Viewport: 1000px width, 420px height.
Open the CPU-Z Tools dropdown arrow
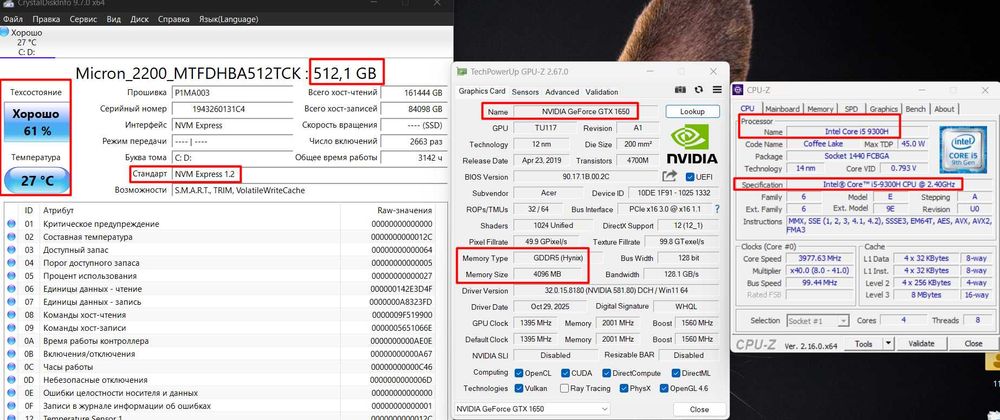pyautogui.click(x=888, y=344)
